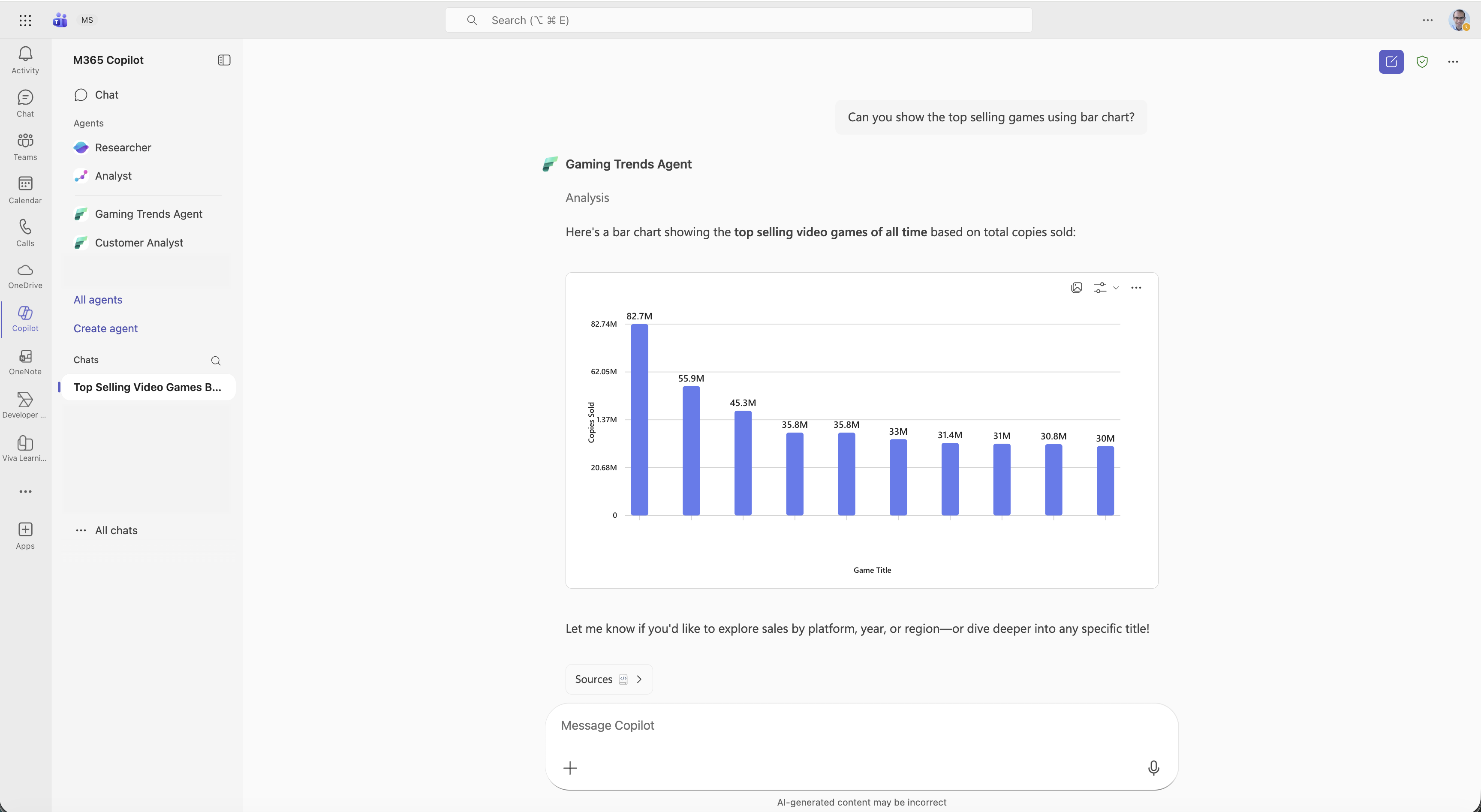The image size is (1481, 812).
Task: Open the attach content plus button in message box
Action: pyautogui.click(x=570, y=768)
